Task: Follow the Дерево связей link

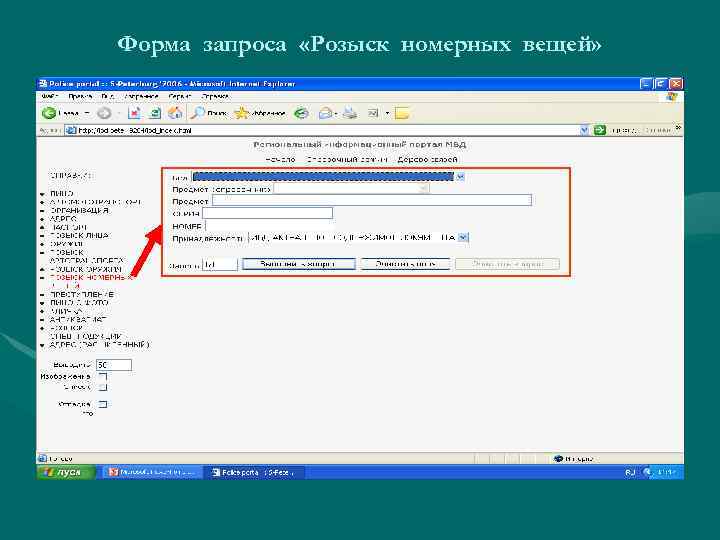Action: pyautogui.click(x=427, y=159)
